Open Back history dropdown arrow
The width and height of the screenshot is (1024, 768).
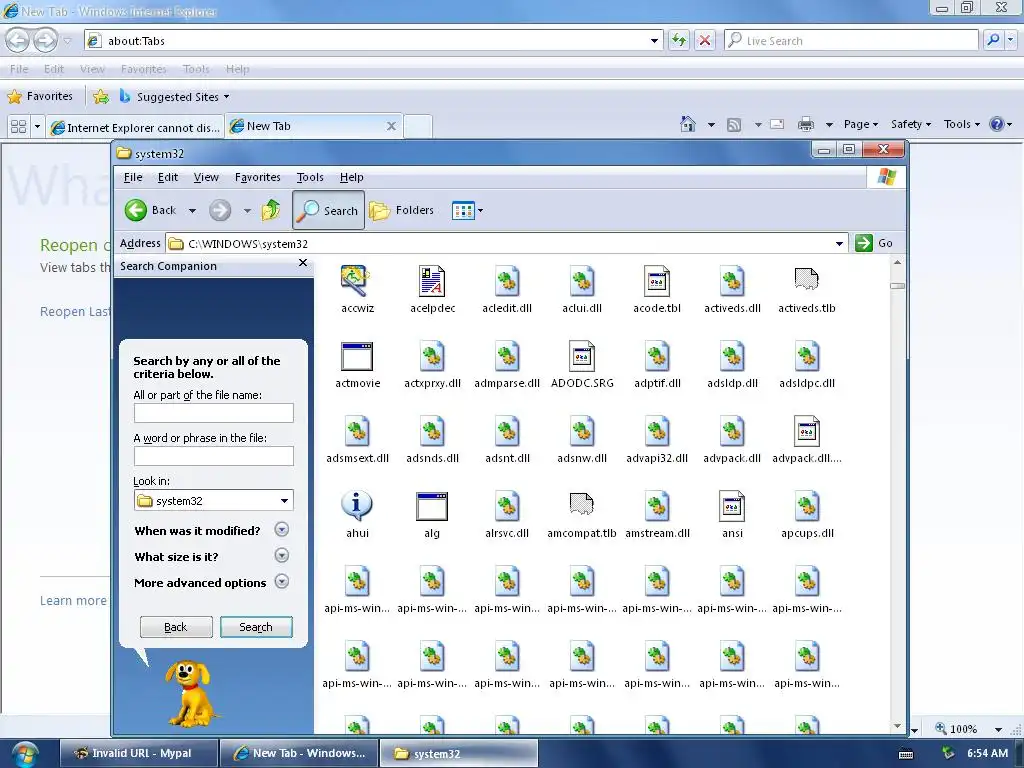click(x=192, y=210)
